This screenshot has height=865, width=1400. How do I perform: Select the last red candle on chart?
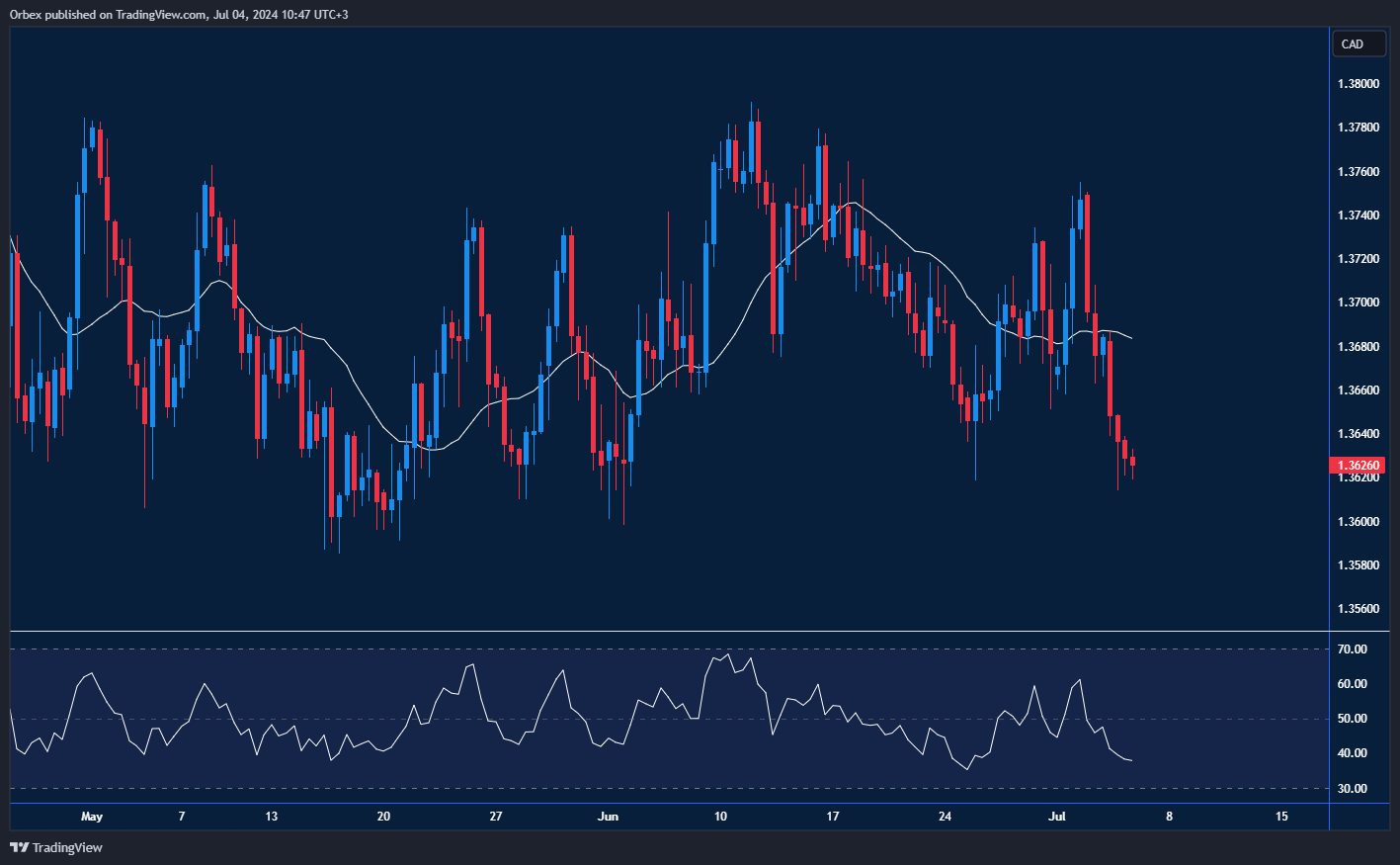(x=1132, y=462)
